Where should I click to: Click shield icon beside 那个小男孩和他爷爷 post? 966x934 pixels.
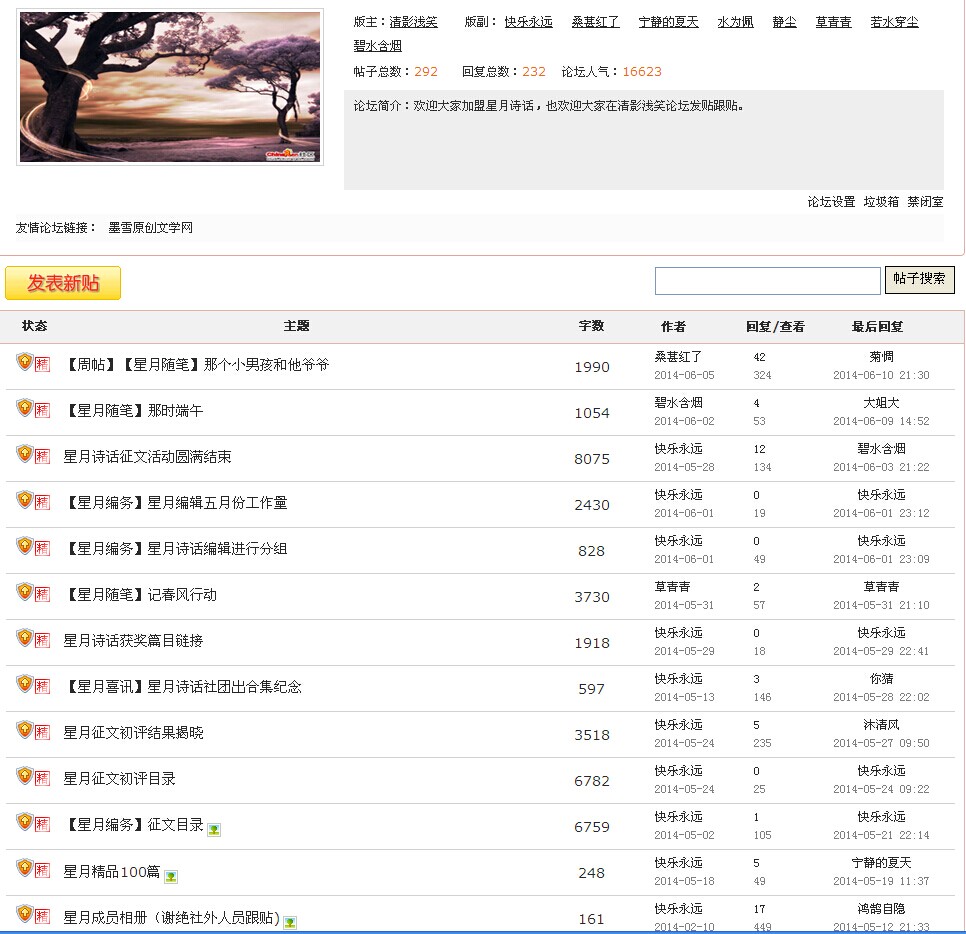click(24, 361)
